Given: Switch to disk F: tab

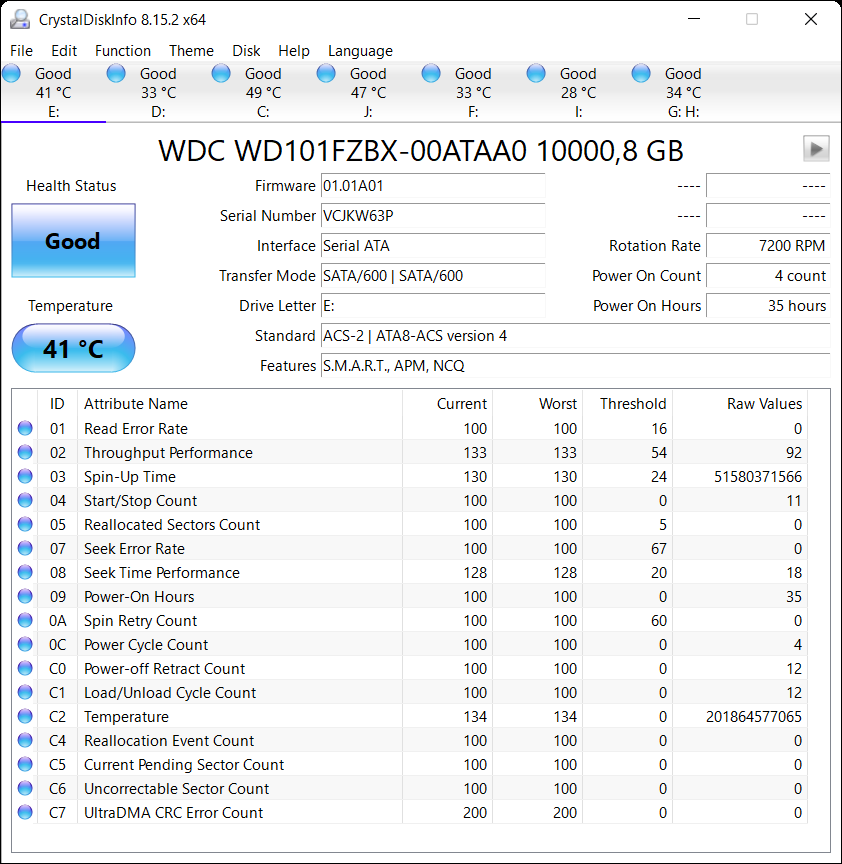Looking at the screenshot, I should pyautogui.click(x=473, y=92).
